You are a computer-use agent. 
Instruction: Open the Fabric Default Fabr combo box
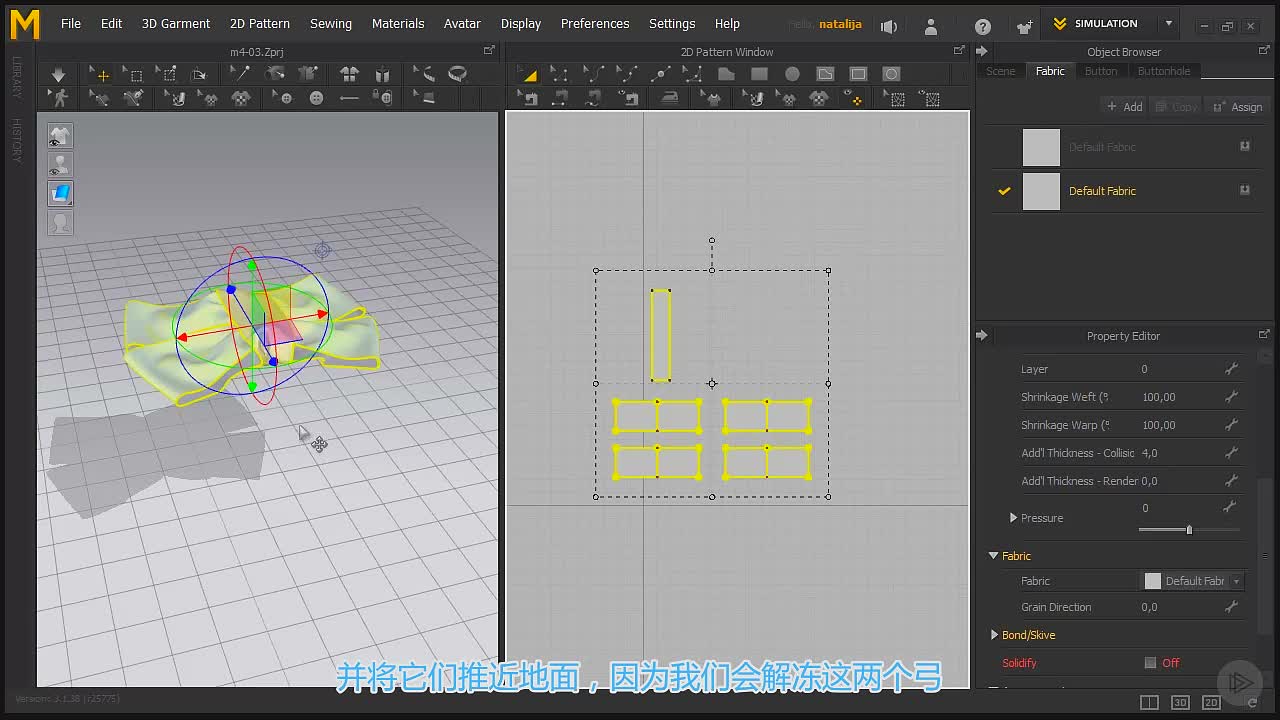pos(1193,581)
